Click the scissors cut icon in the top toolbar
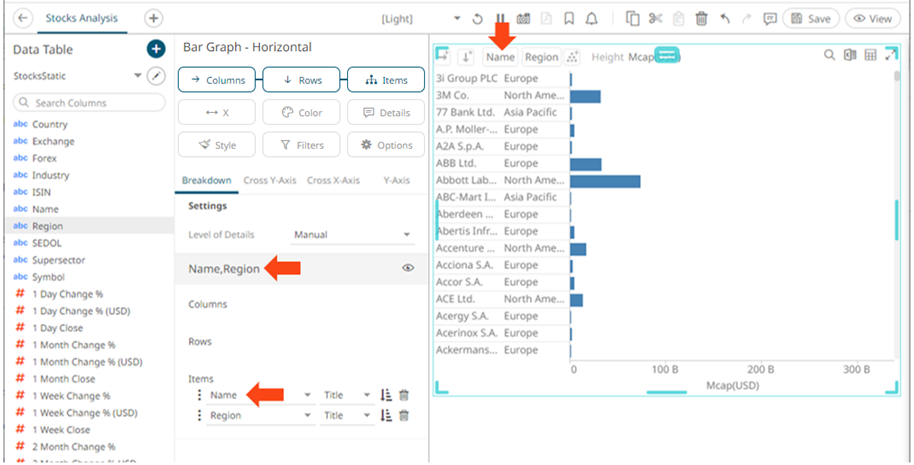The width and height of the screenshot is (914, 465). click(x=655, y=18)
